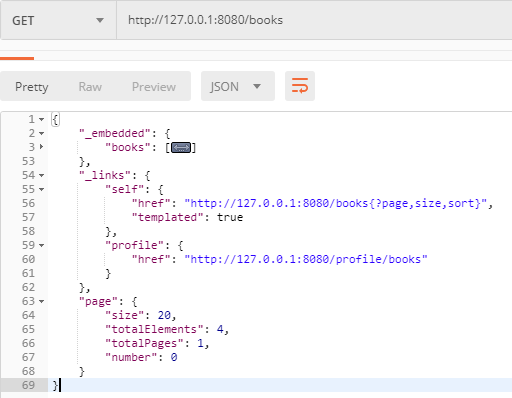Screen dimensions: 512x398
Task: Open the GET method dropdown
Action: (x=58, y=21)
